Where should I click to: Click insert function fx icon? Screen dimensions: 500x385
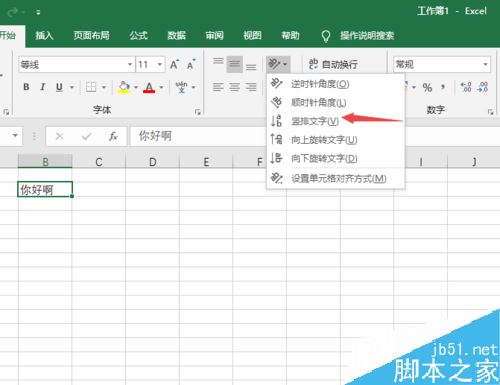coord(113,136)
